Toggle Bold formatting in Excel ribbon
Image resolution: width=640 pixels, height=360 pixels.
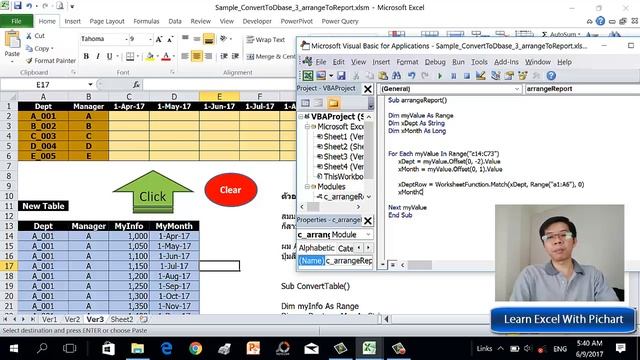click(x=86, y=56)
